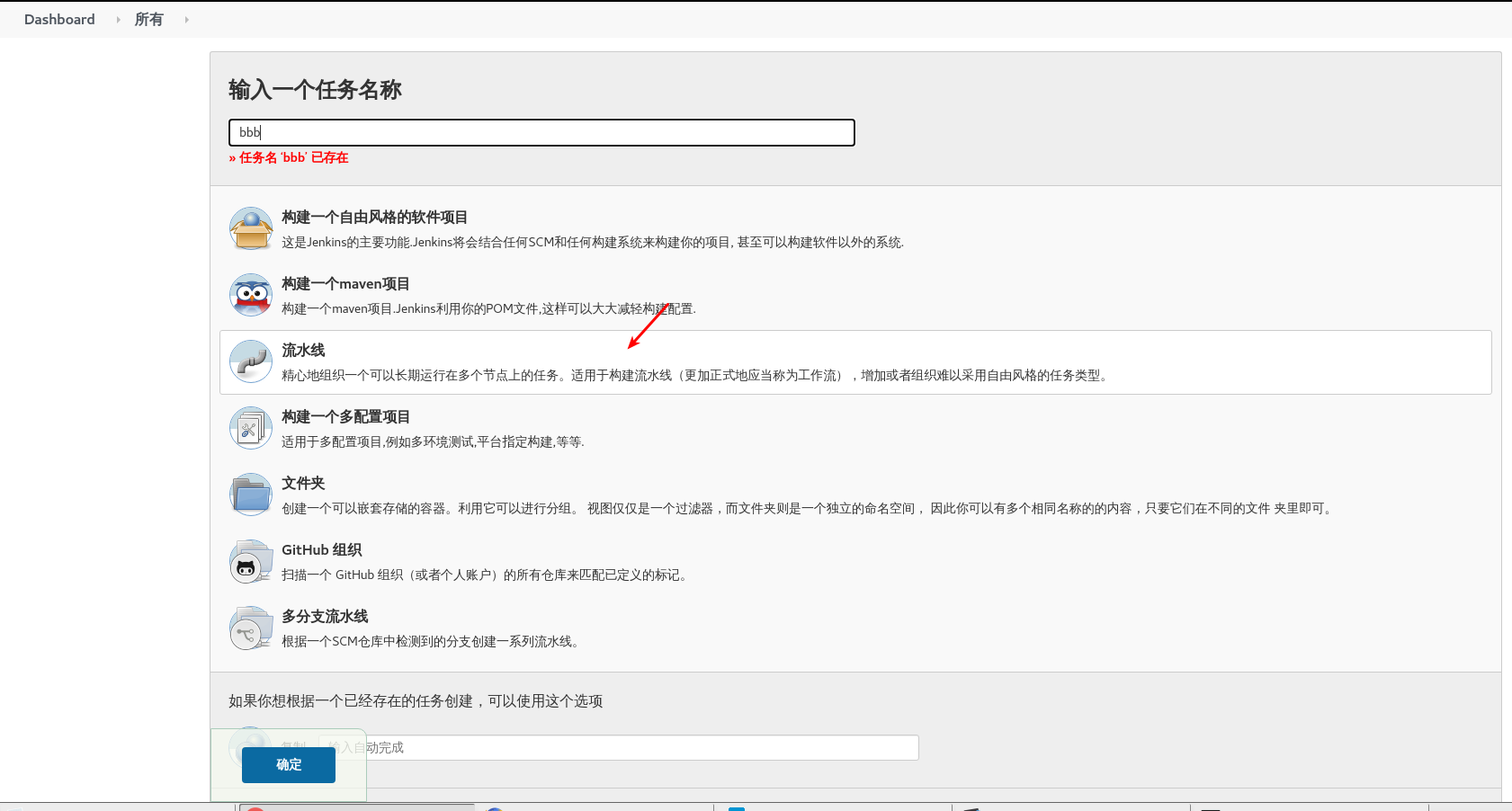Click the GitHub 组织 octocat icon

pos(251,561)
